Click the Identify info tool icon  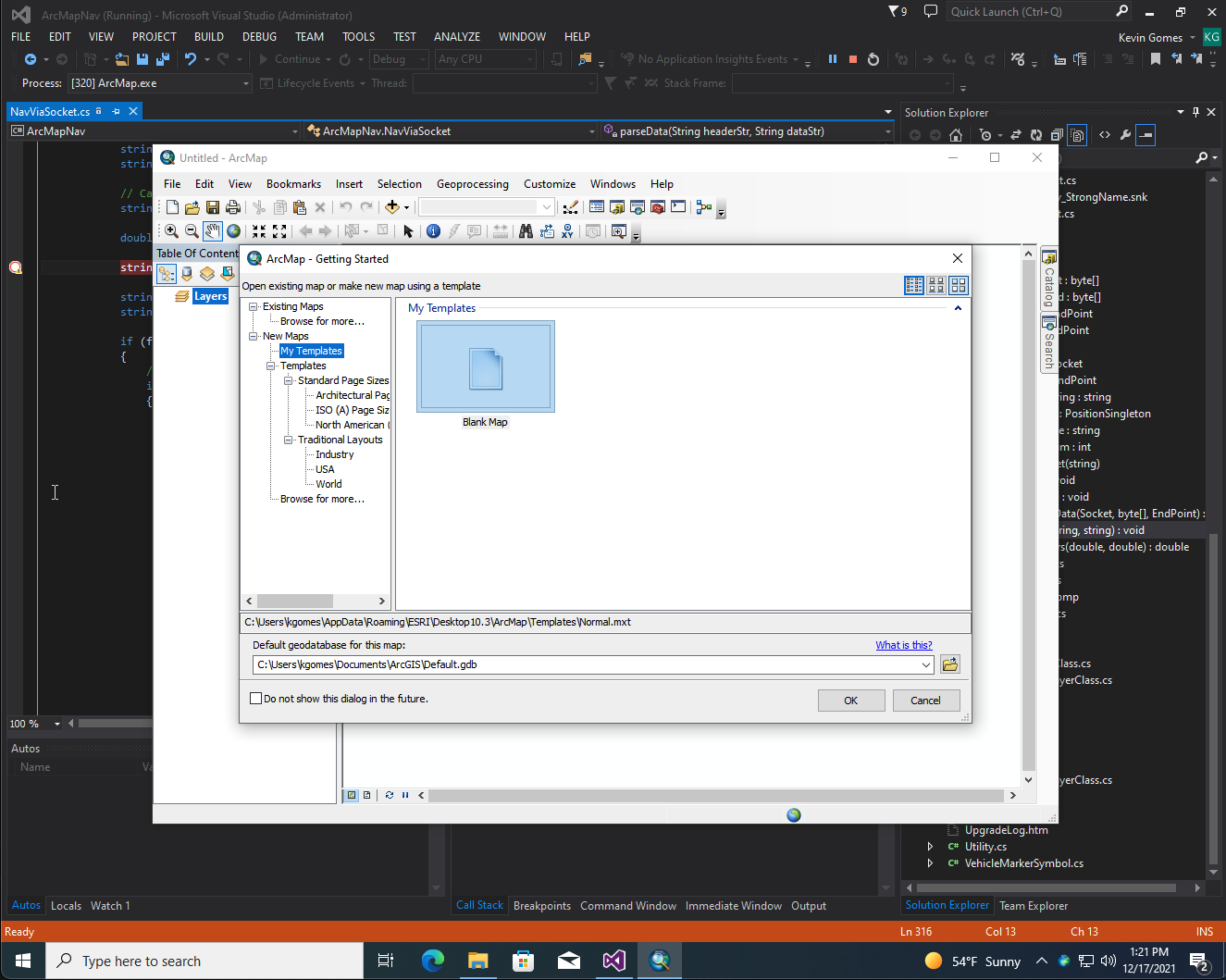click(x=433, y=231)
